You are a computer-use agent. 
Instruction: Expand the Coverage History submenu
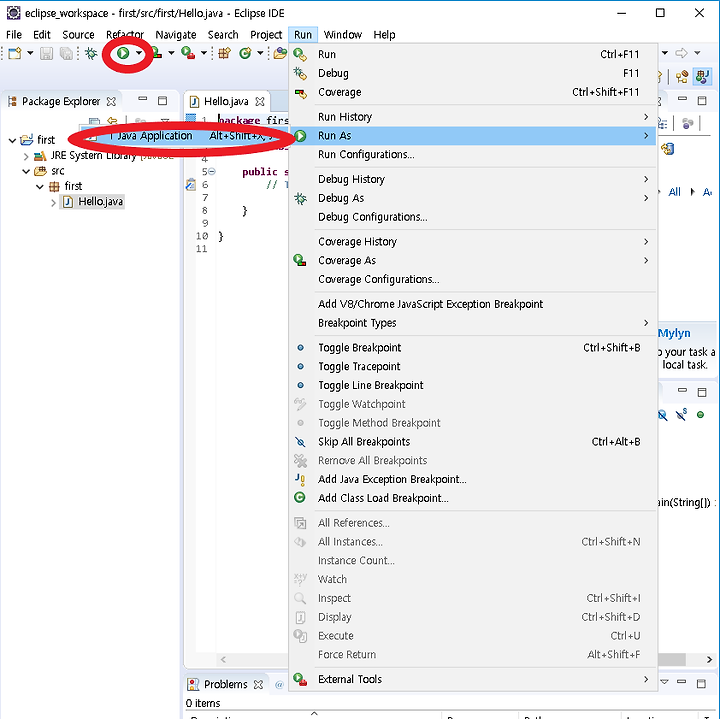(x=472, y=242)
